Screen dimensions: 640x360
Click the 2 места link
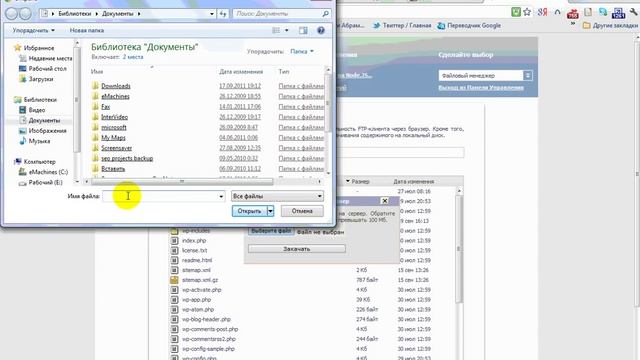point(133,57)
